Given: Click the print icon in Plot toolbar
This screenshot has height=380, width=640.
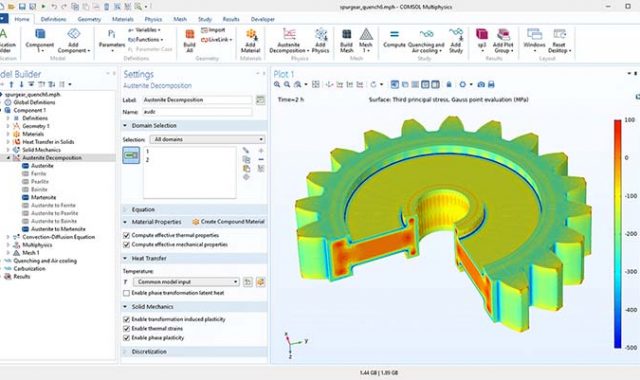Looking at the screenshot, I should pos(491,84).
